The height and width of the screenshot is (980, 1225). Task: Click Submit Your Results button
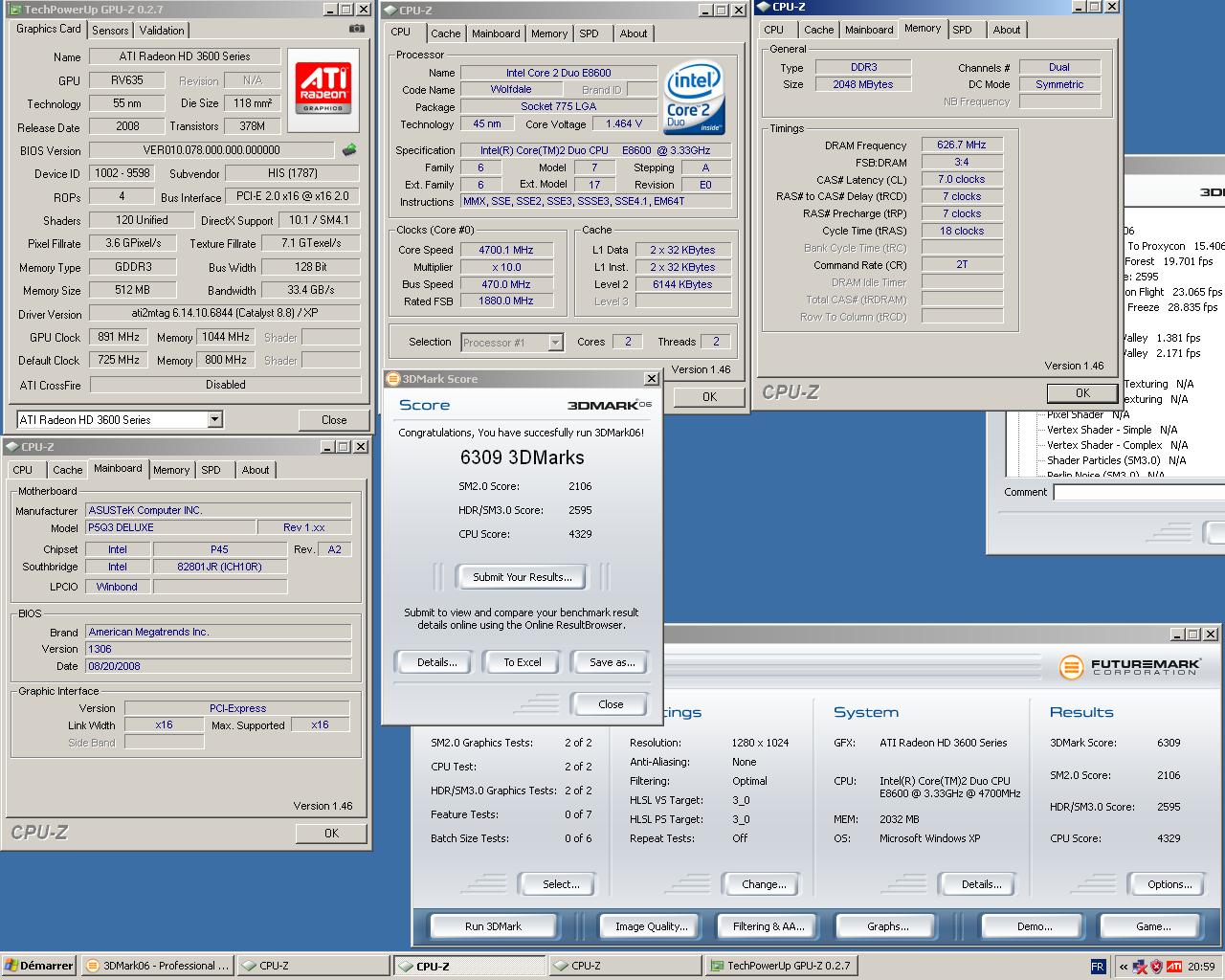point(523,577)
